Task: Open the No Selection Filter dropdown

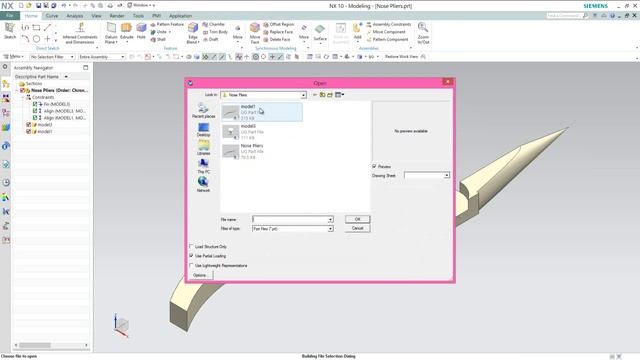Action: click(52, 57)
